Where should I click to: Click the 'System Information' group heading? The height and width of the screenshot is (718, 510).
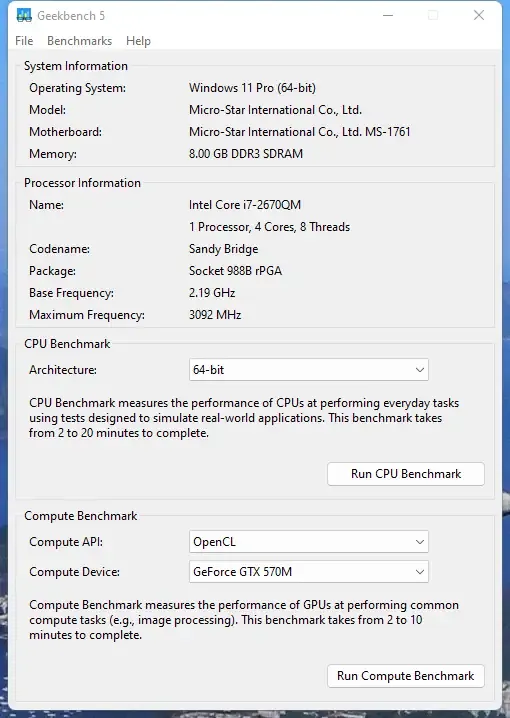click(76, 66)
